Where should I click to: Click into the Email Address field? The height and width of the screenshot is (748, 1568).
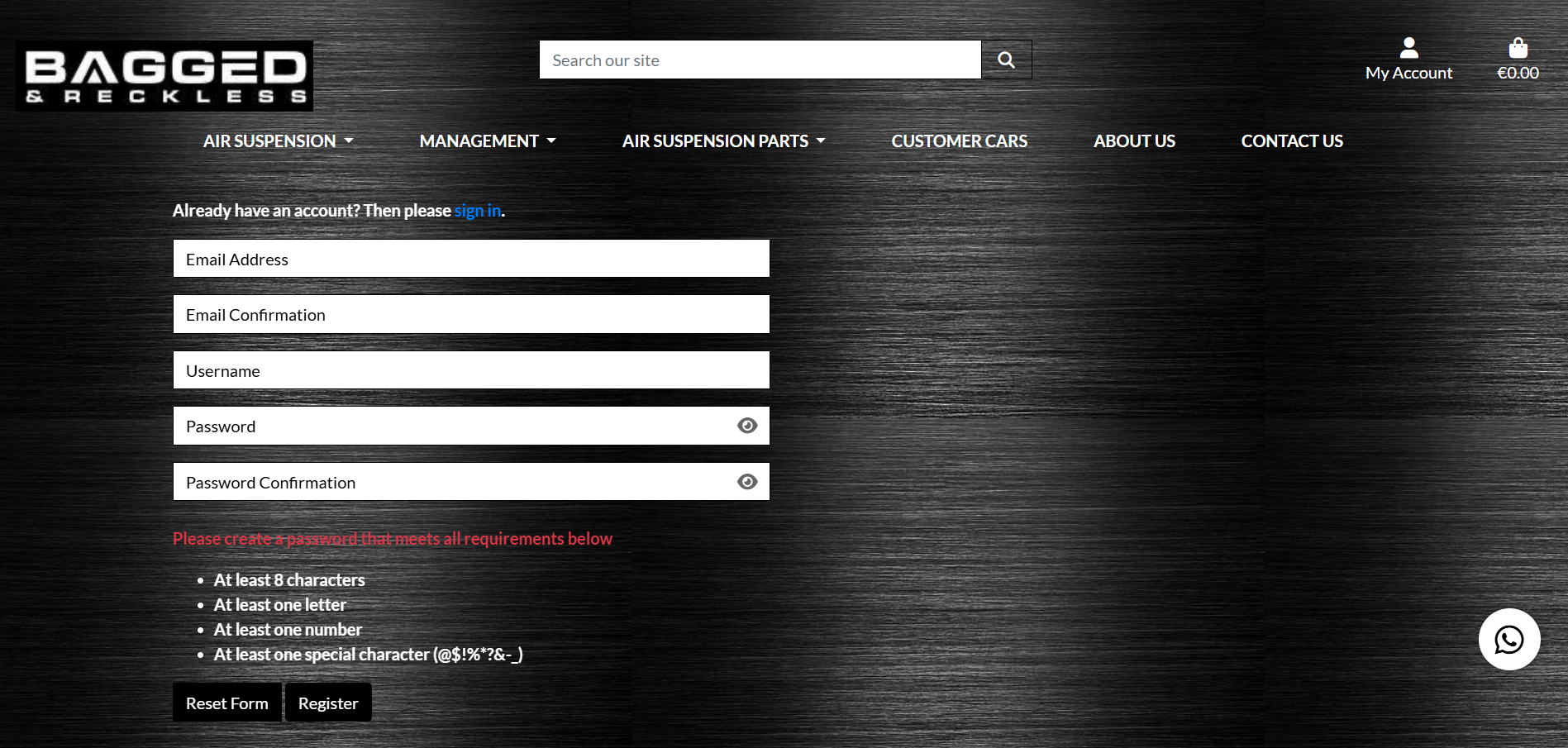pyautogui.click(x=470, y=258)
